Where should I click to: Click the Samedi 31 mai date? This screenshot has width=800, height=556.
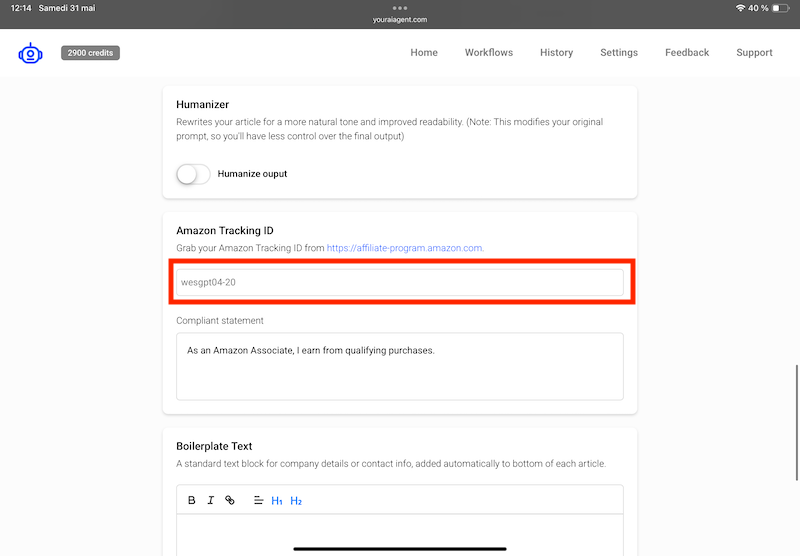[x=67, y=8]
